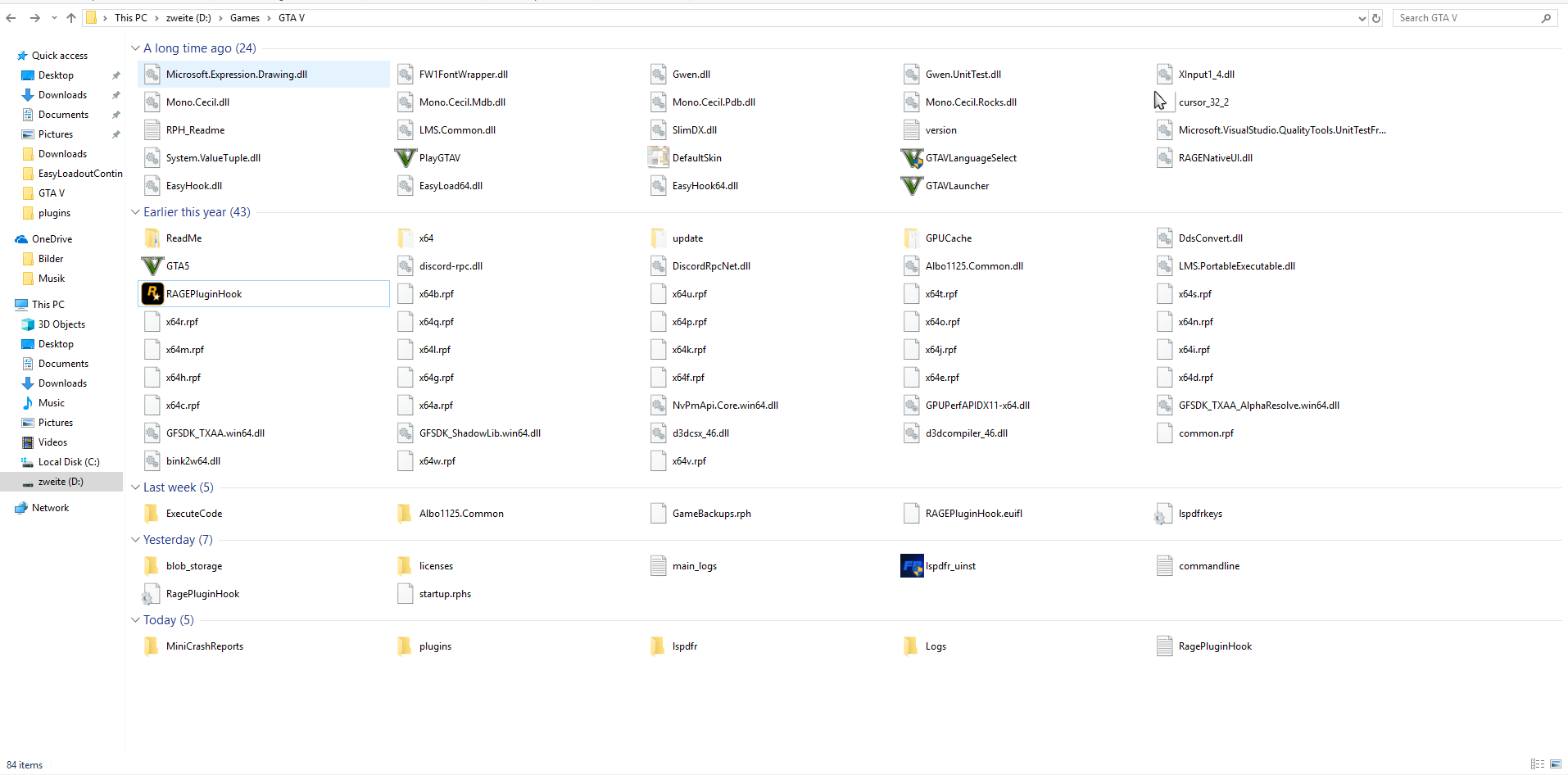Viewport: 1568px width, 775px height.
Task: Select the file 'Microsoft.Expression.Drawing.dll'
Action: (x=264, y=75)
